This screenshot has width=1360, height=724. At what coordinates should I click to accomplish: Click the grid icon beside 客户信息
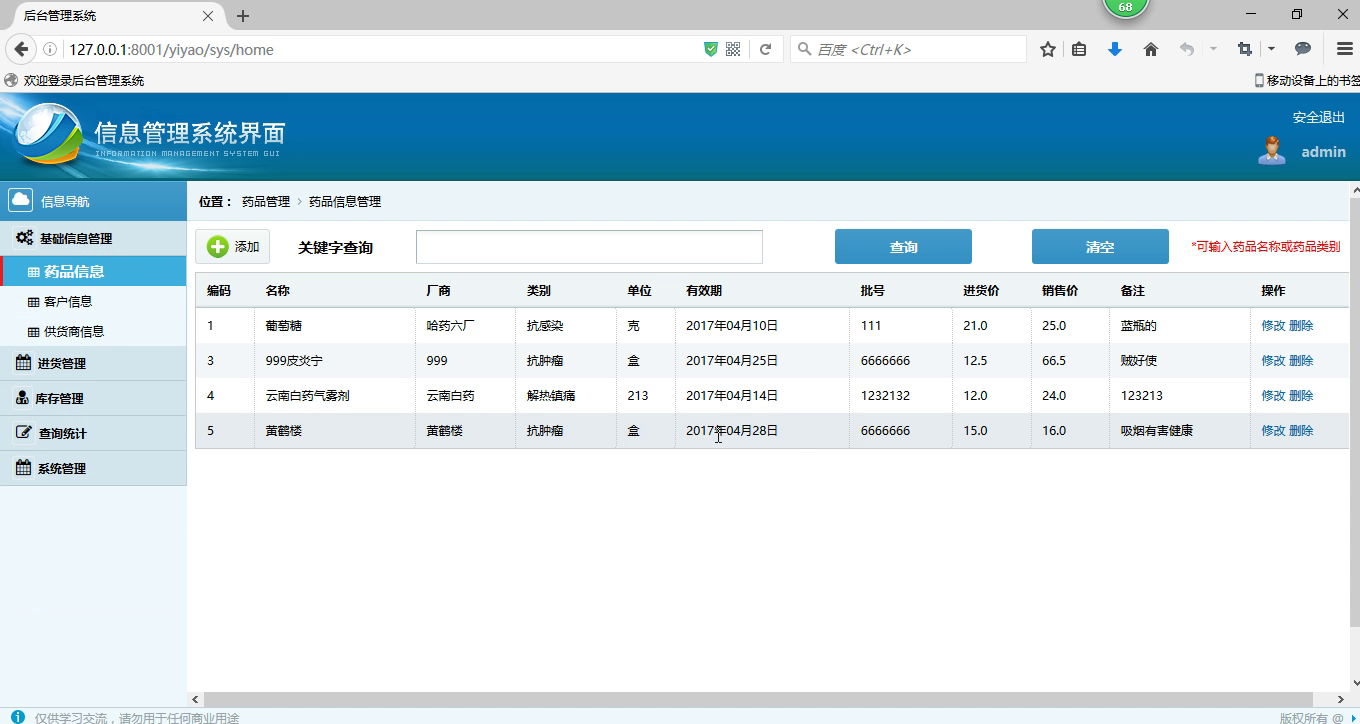click(x=34, y=302)
